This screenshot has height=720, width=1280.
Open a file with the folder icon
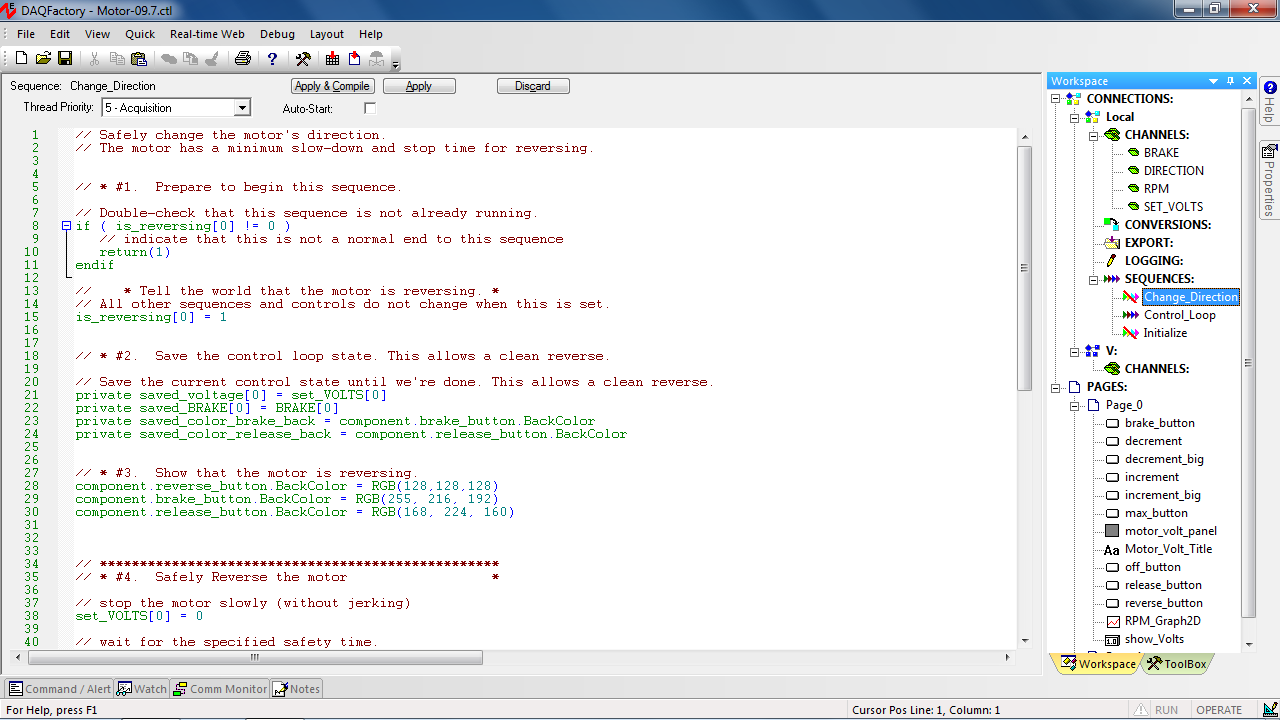click(x=43, y=59)
